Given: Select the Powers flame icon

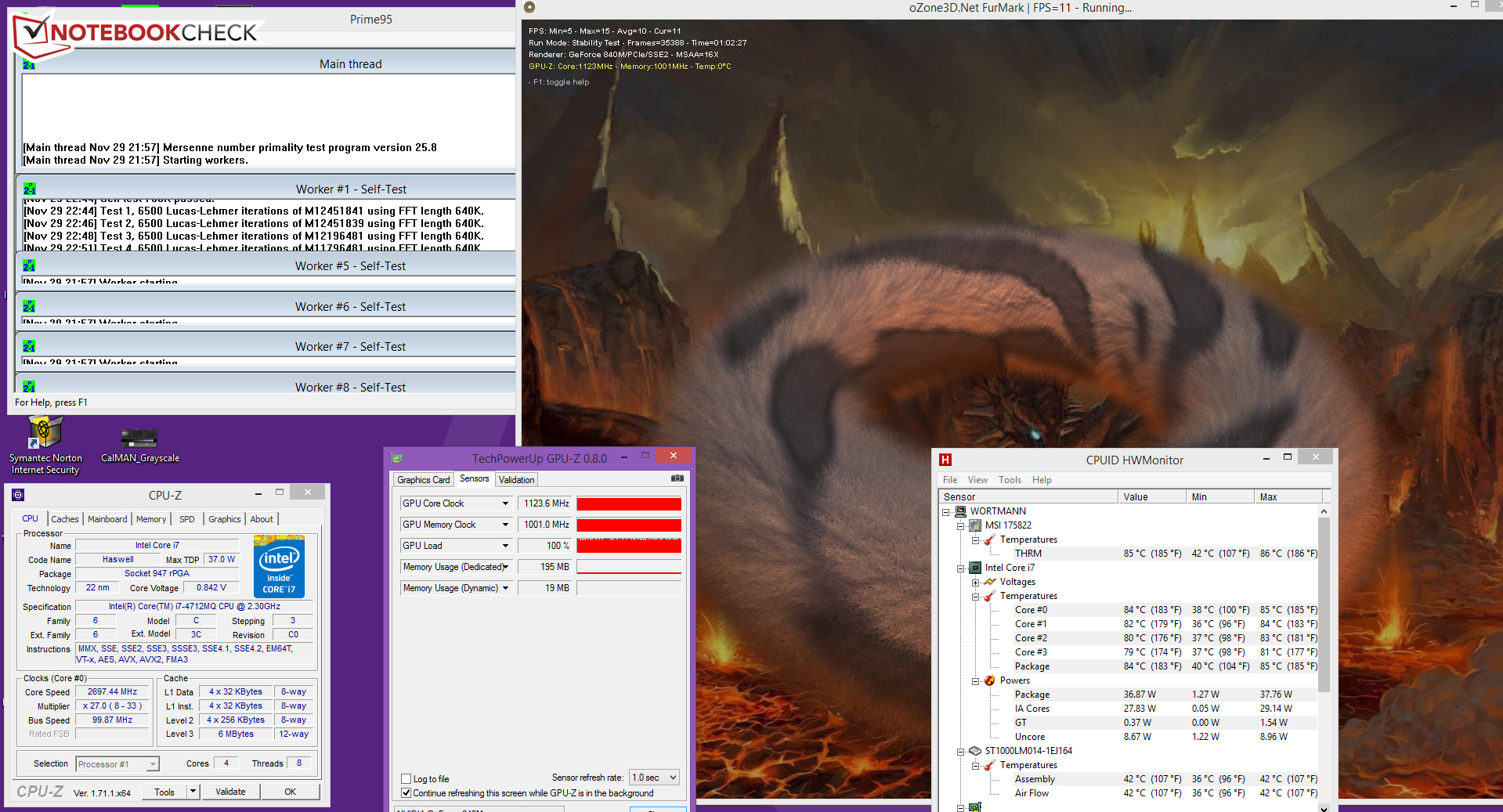Looking at the screenshot, I should pyautogui.click(x=990, y=680).
